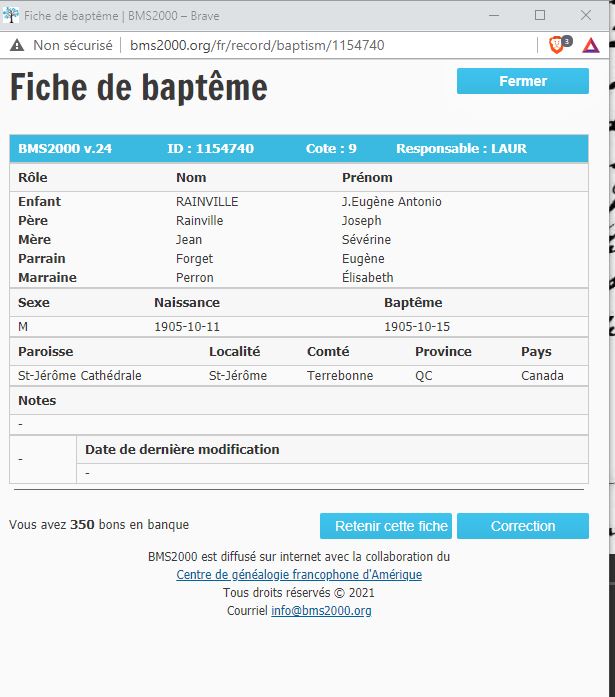The width and height of the screenshot is (615, 697).
Task: Select the godmother's surname Perron
Action: (195, 278)
